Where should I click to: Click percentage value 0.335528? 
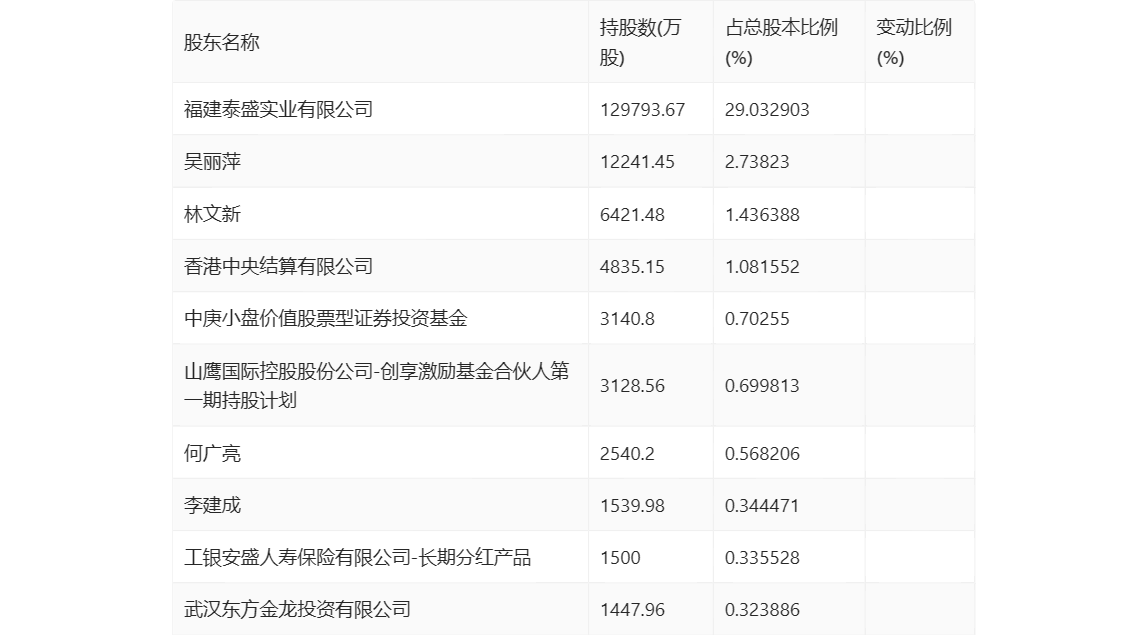pos(762,558)
